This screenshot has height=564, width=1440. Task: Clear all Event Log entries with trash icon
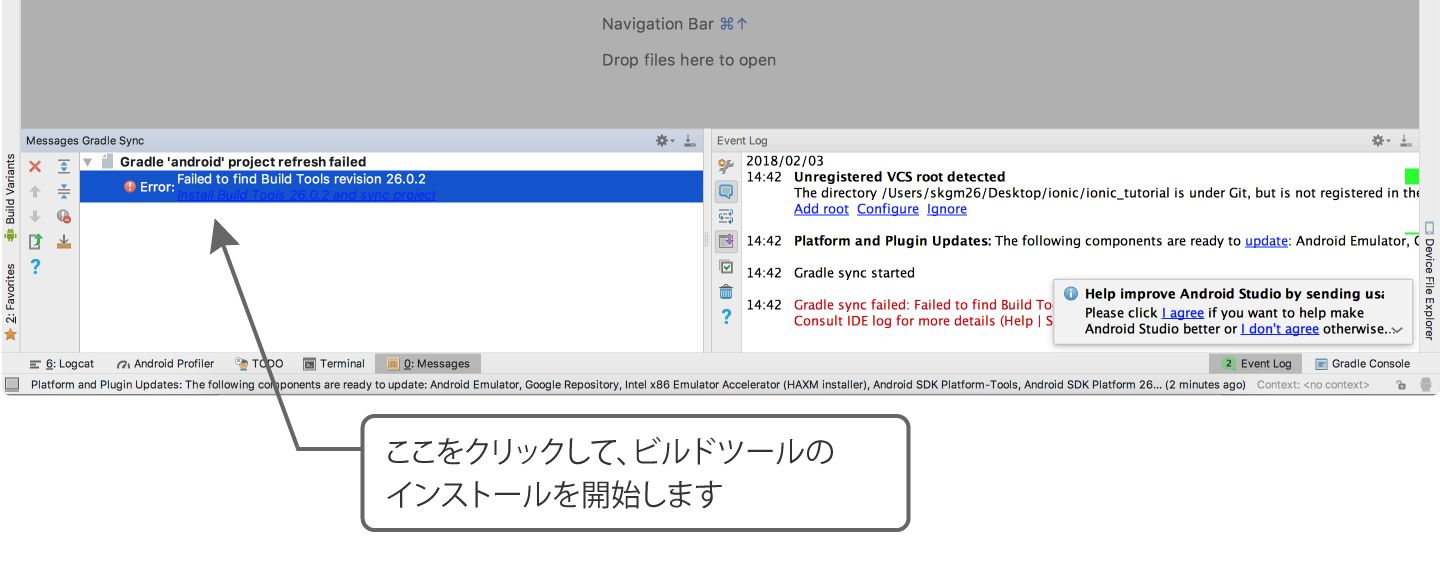pos(726,292)
